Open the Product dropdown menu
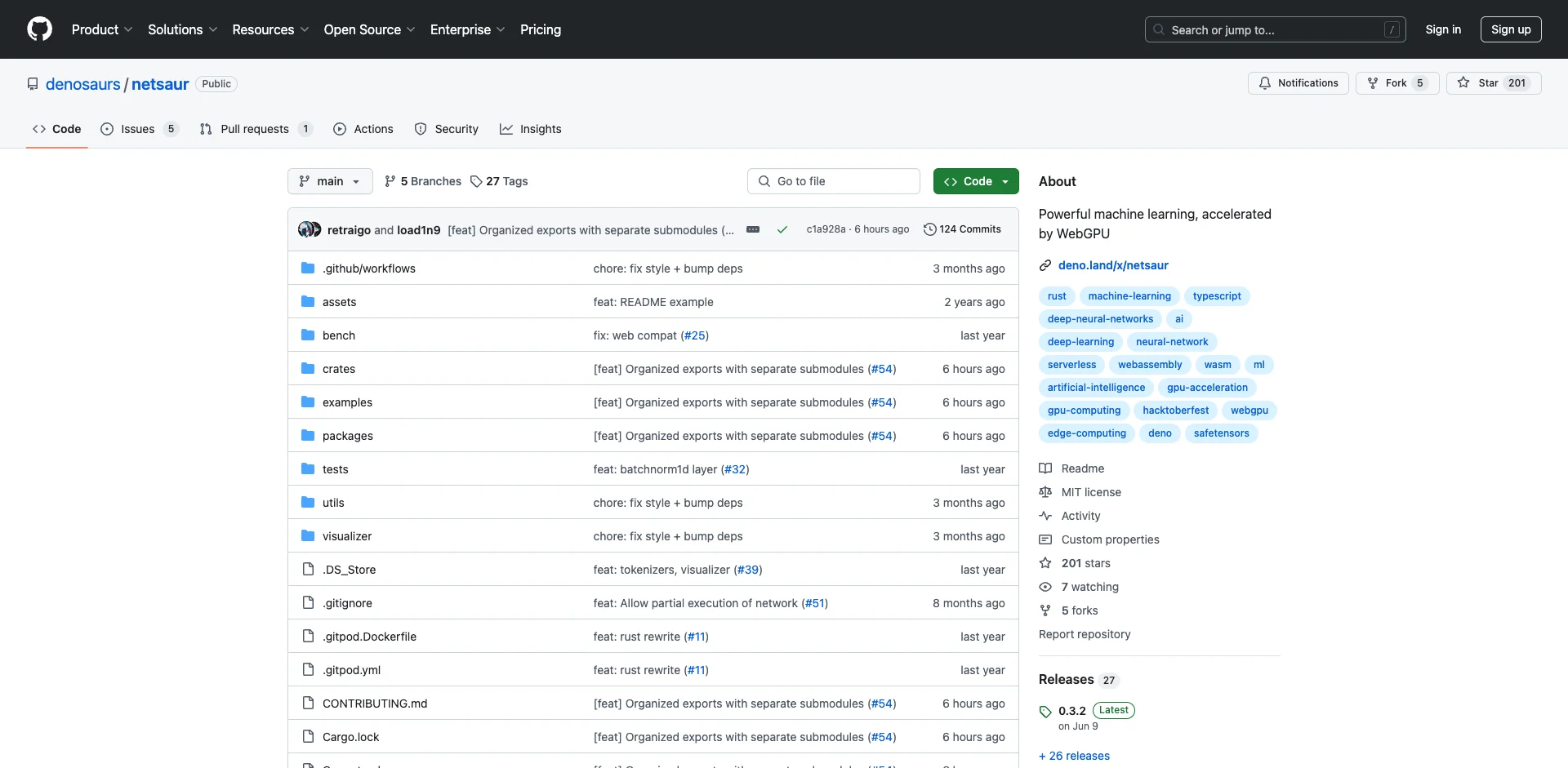The image size is (1568, 768). [102, 29]
